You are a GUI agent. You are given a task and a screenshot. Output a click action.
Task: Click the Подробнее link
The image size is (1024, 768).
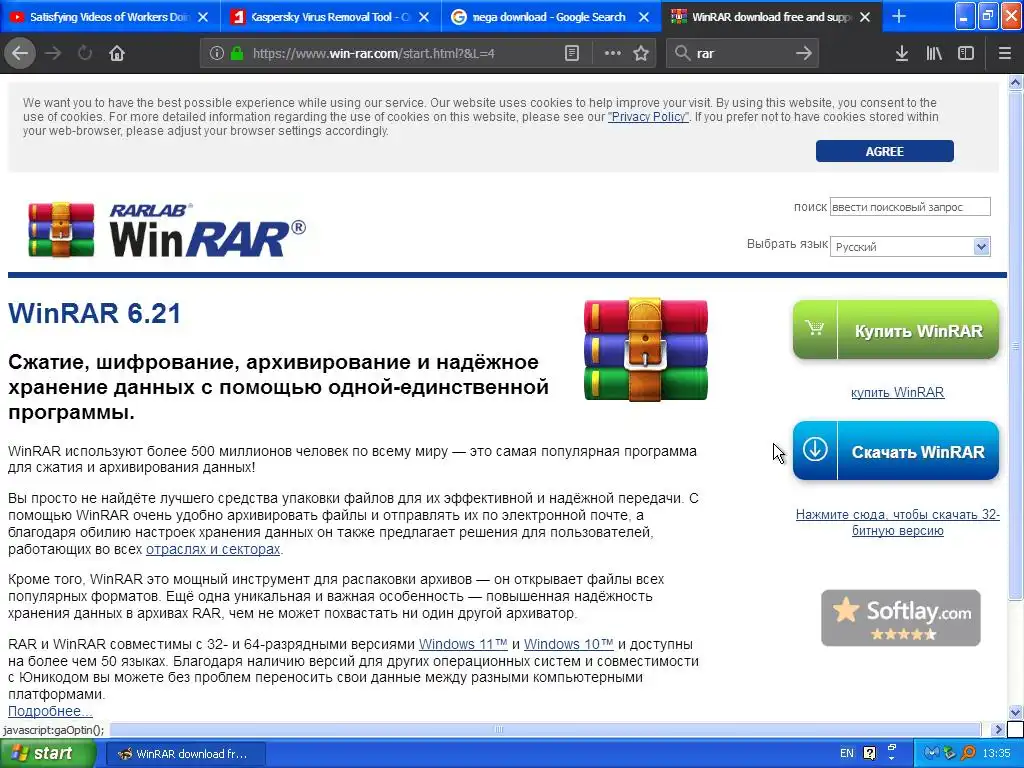(x=50, y=711)
